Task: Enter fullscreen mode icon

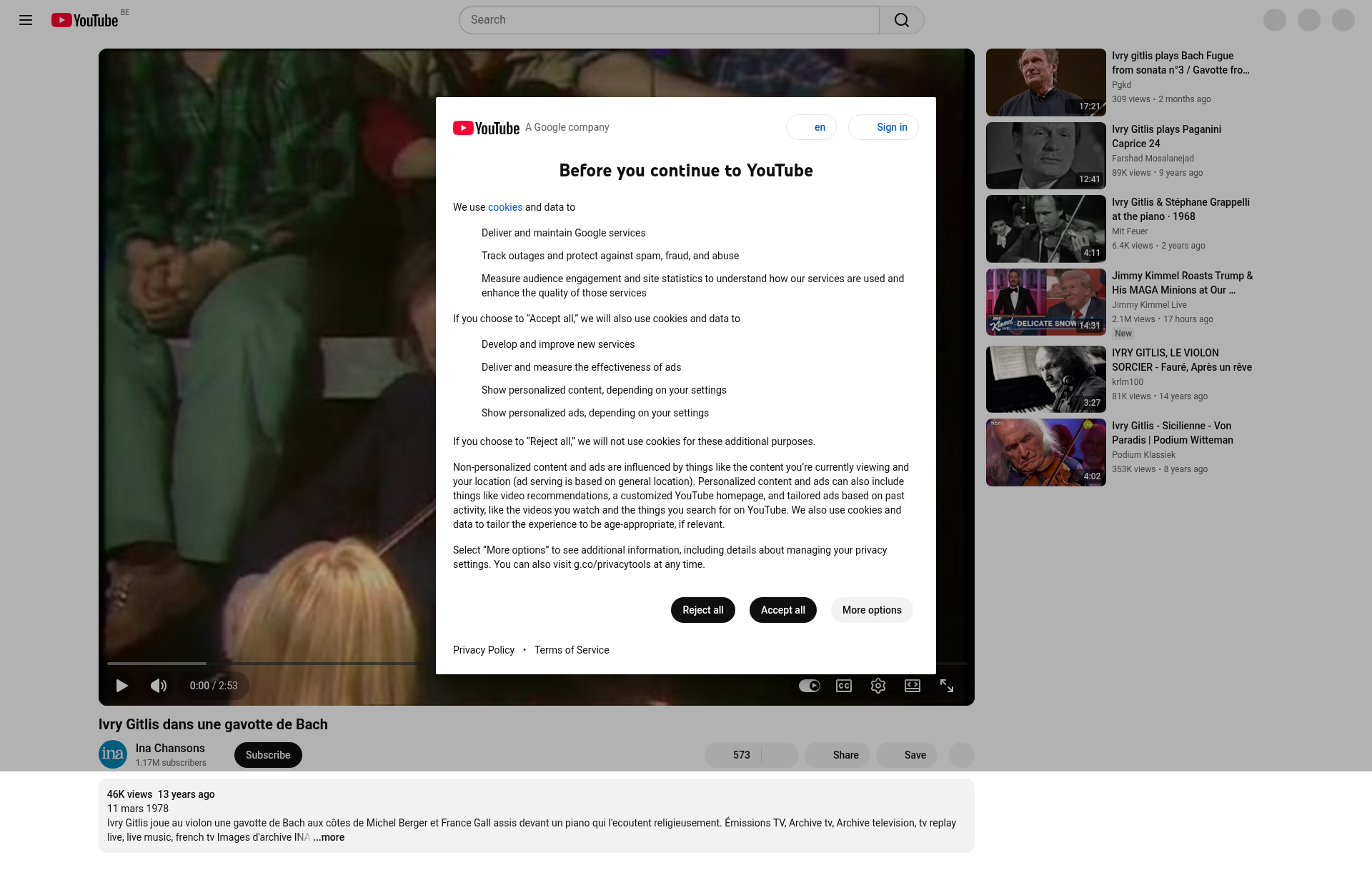Action: point(947,686)
